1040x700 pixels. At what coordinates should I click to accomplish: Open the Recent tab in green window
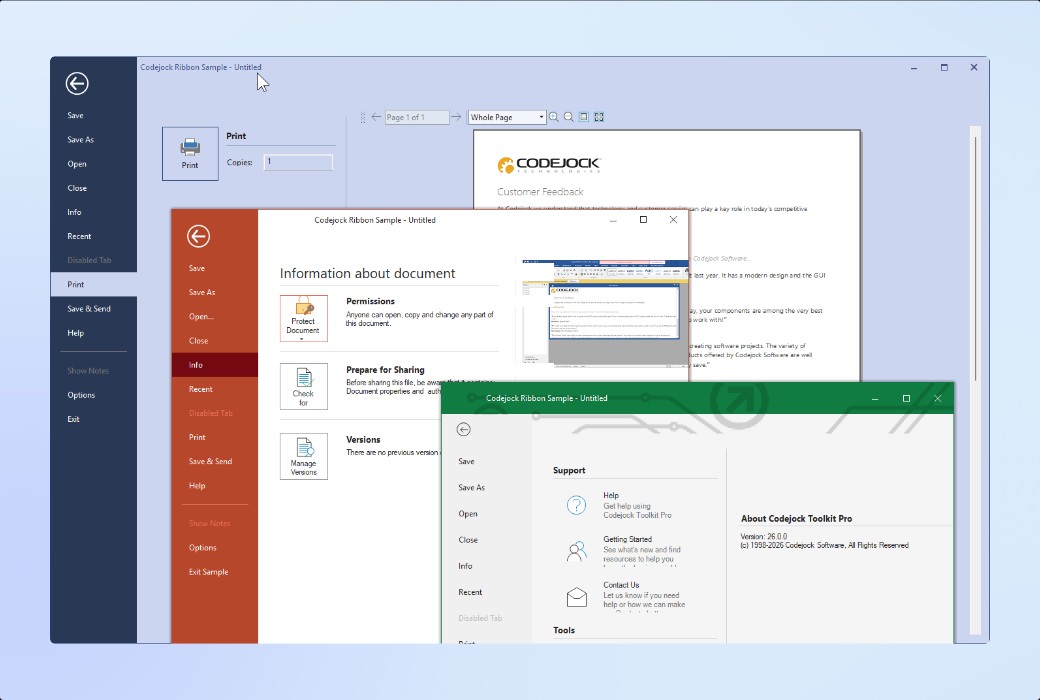[488, 592]
